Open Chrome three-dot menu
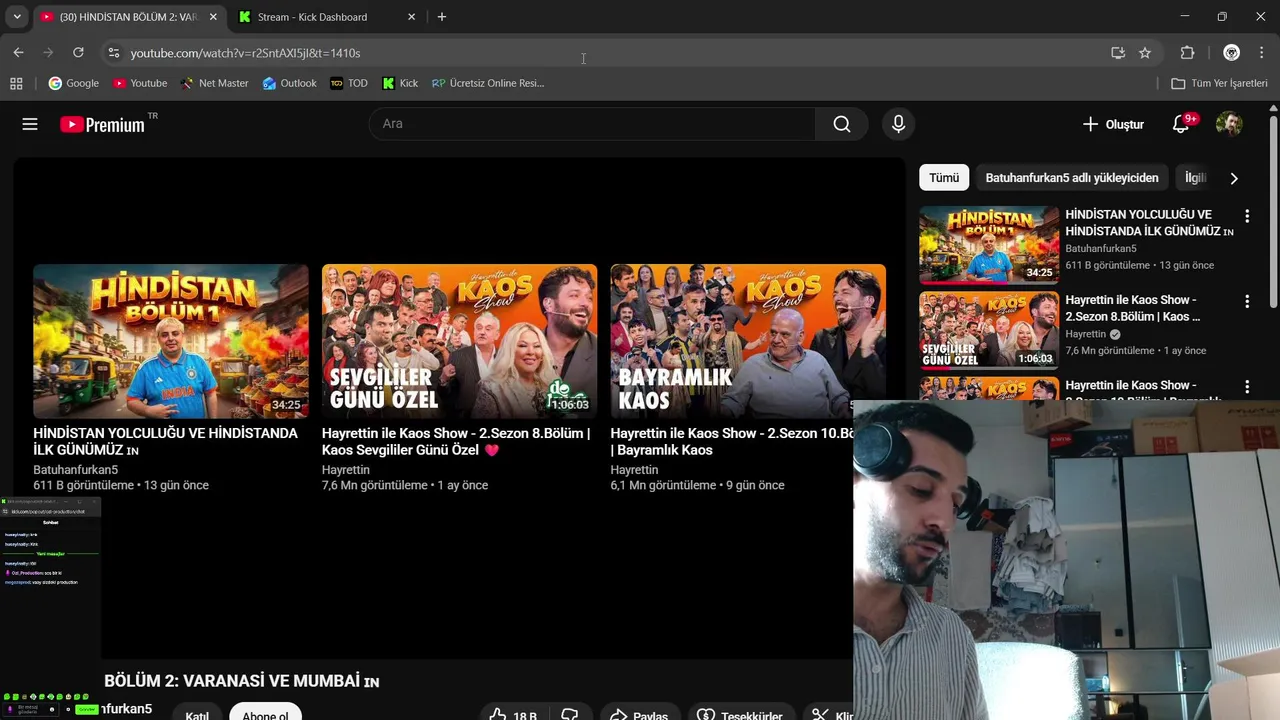Viewport: 1280px width, 720px height. [x=1262, y=53]
